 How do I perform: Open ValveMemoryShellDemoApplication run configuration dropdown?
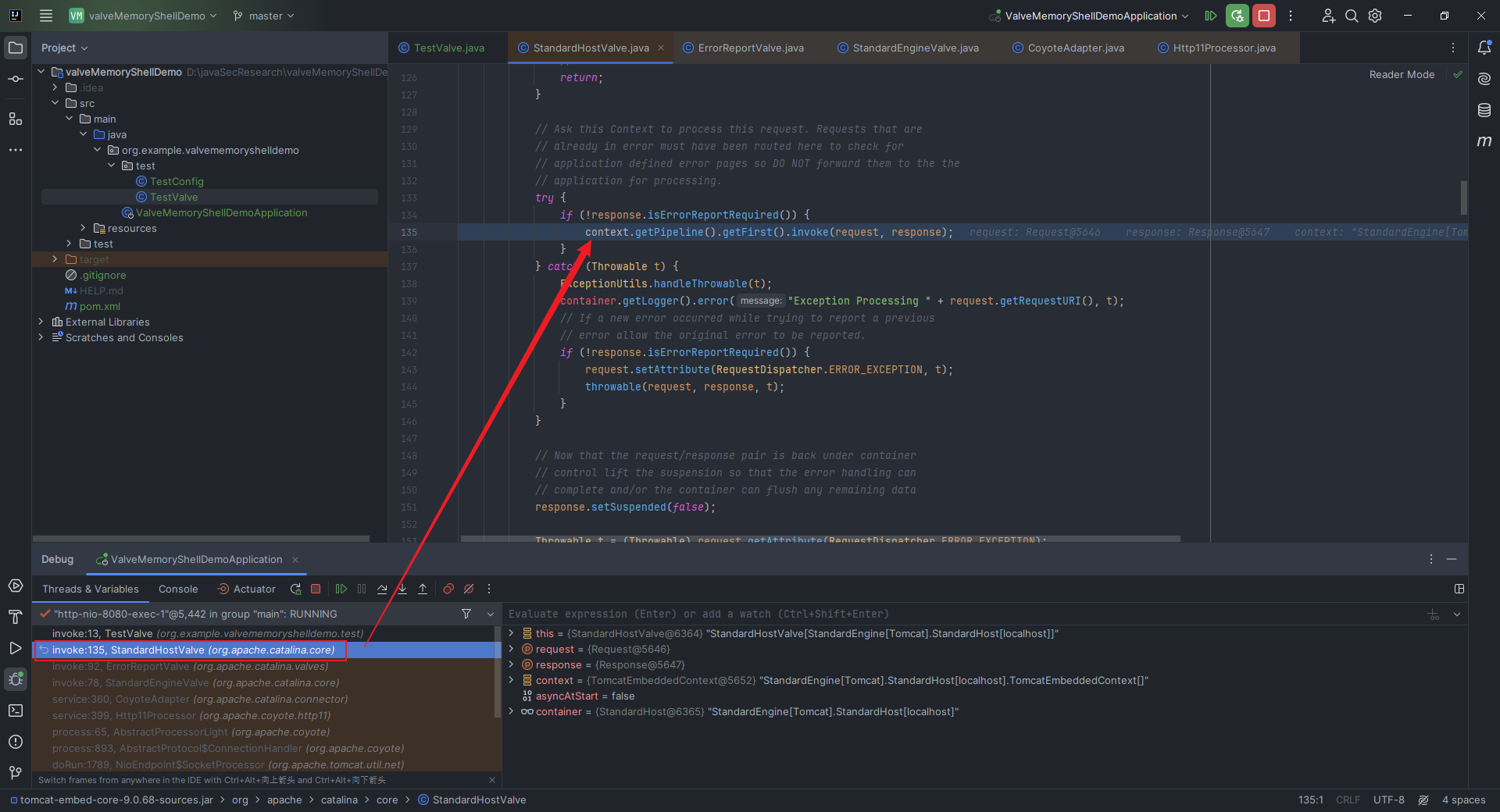pyautogui.click(x=1089, y=16)
